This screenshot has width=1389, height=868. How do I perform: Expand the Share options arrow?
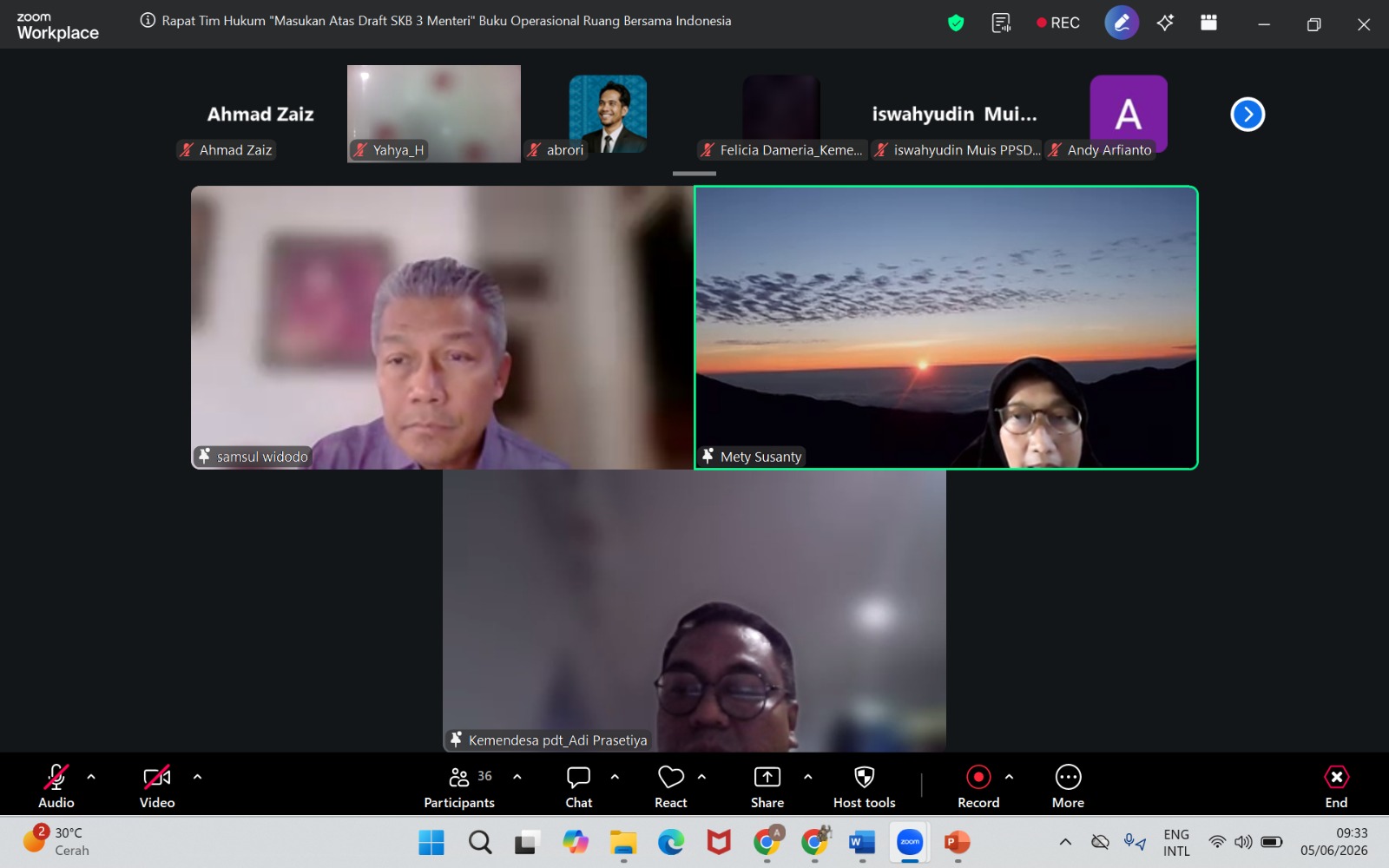click(x=808, y=777)
